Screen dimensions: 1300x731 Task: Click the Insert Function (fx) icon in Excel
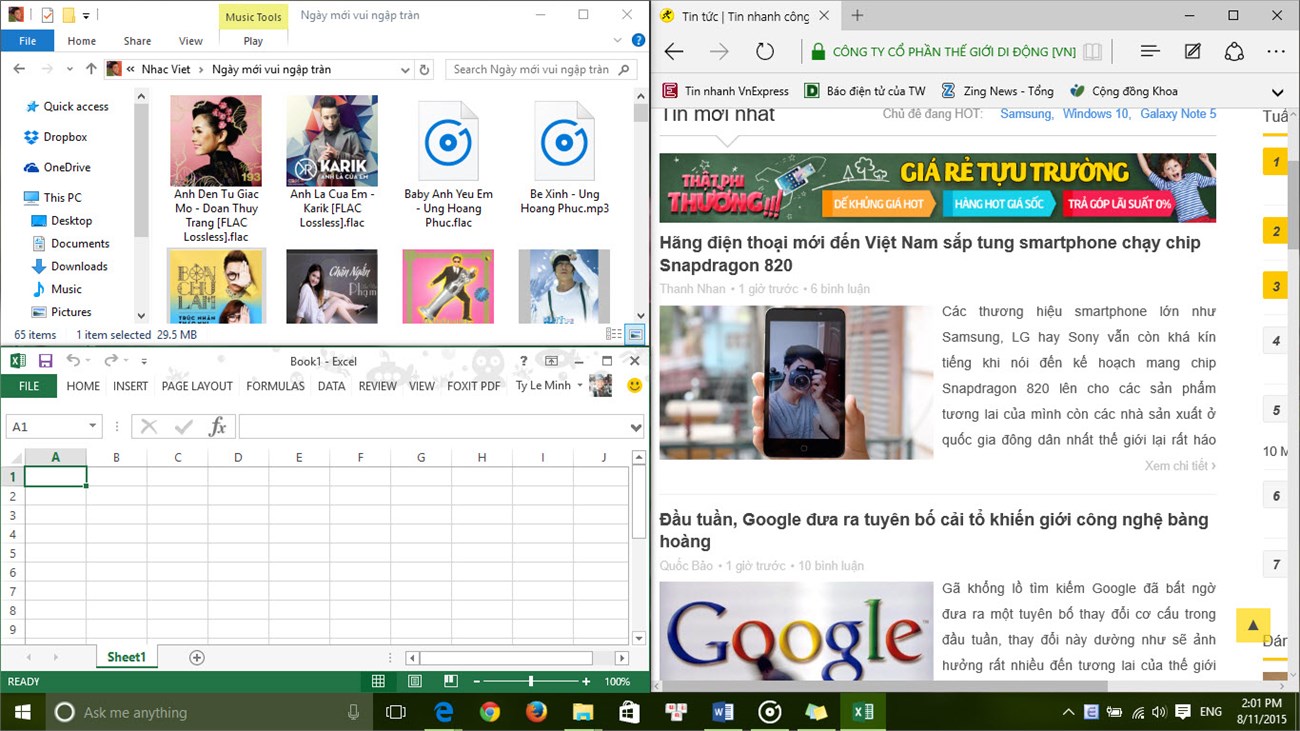tap(218, 427)
